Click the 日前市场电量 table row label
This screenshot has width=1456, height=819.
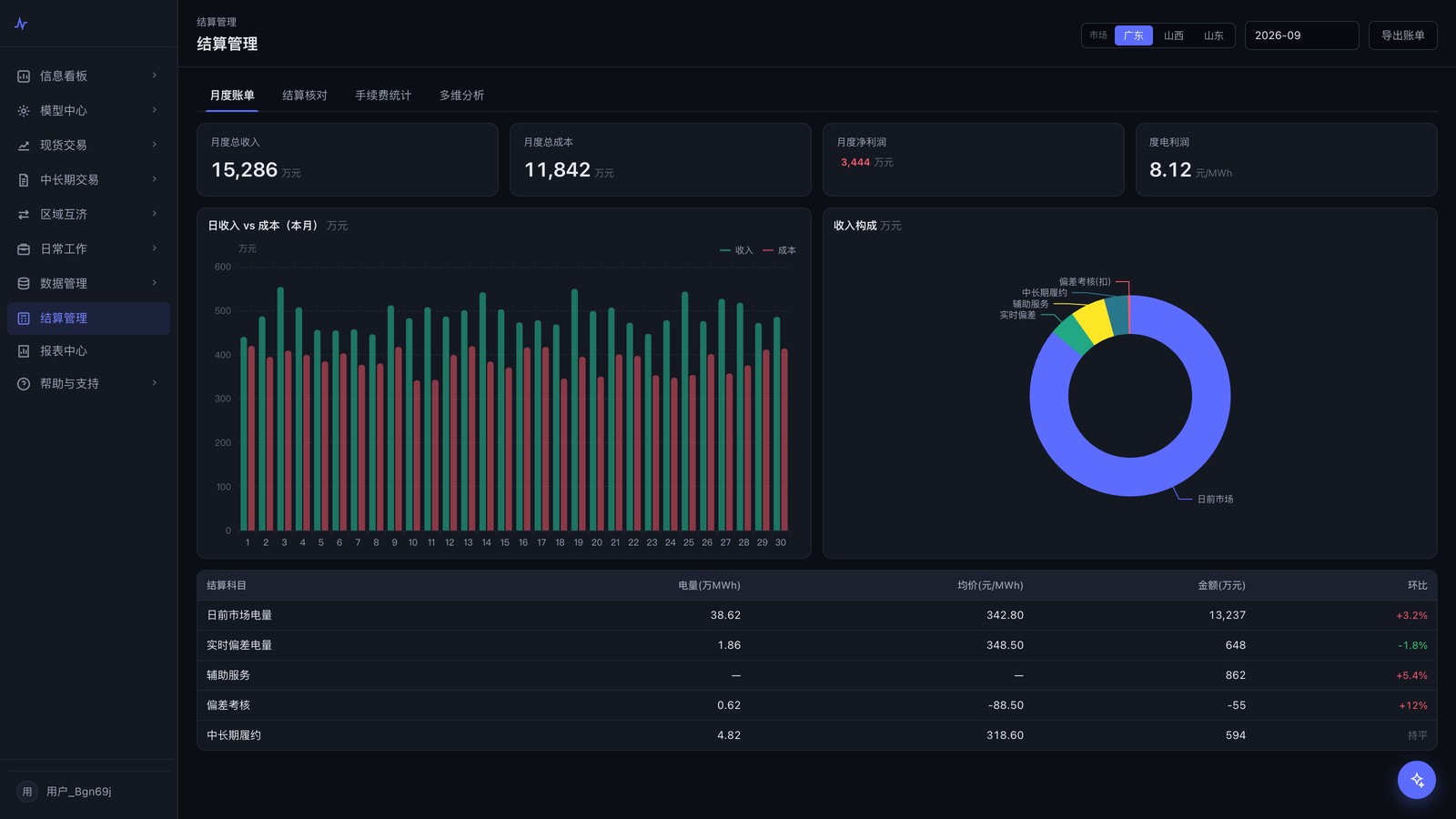click(239, 616)
